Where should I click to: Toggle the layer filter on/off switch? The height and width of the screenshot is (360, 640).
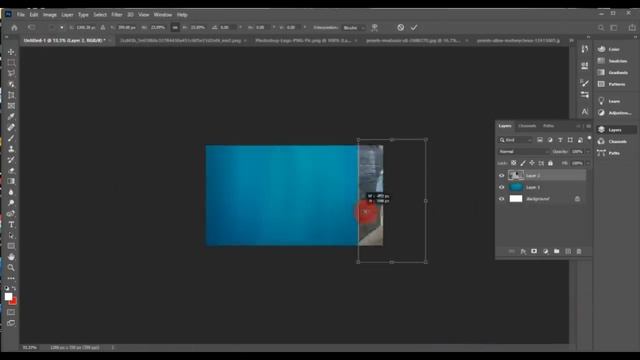coord(589,138)
